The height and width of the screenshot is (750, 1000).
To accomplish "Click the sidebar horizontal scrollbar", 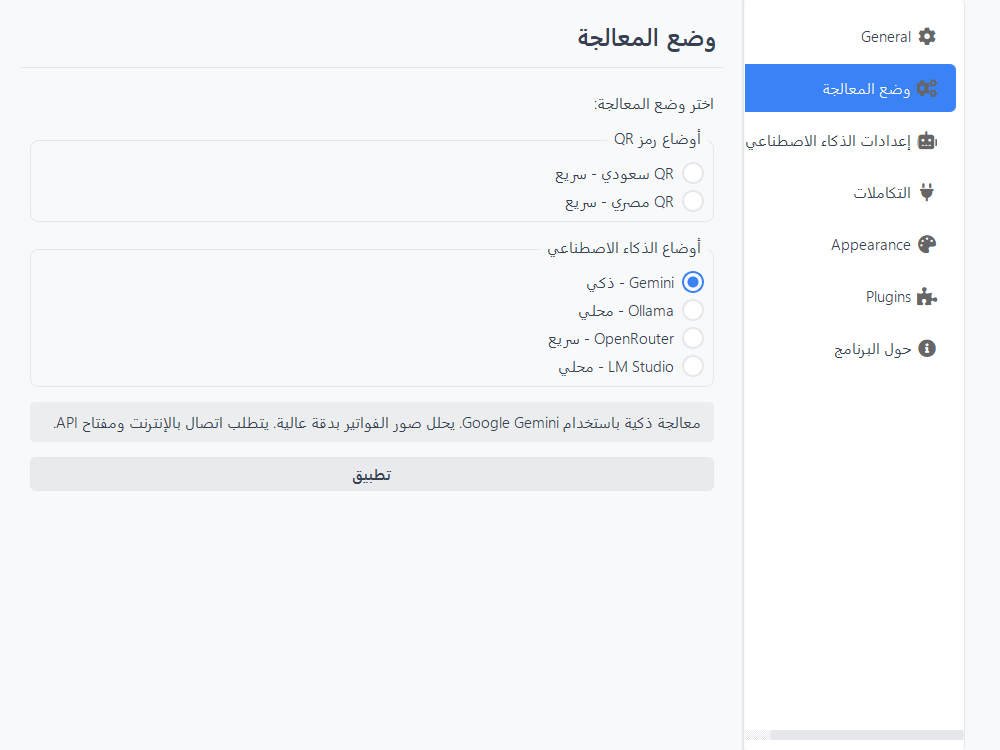I will (x=865, y=735).
